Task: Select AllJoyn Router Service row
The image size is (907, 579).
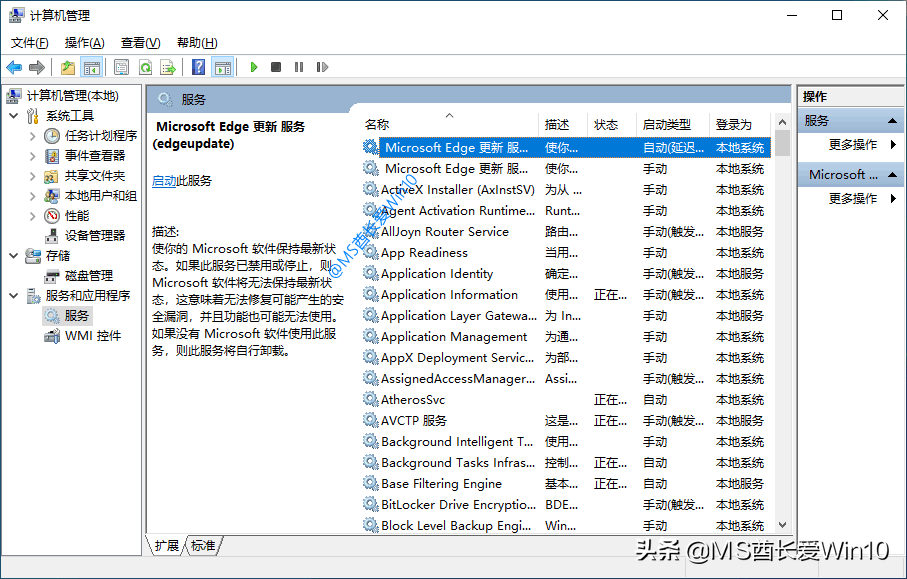Action: pos(565,232)
